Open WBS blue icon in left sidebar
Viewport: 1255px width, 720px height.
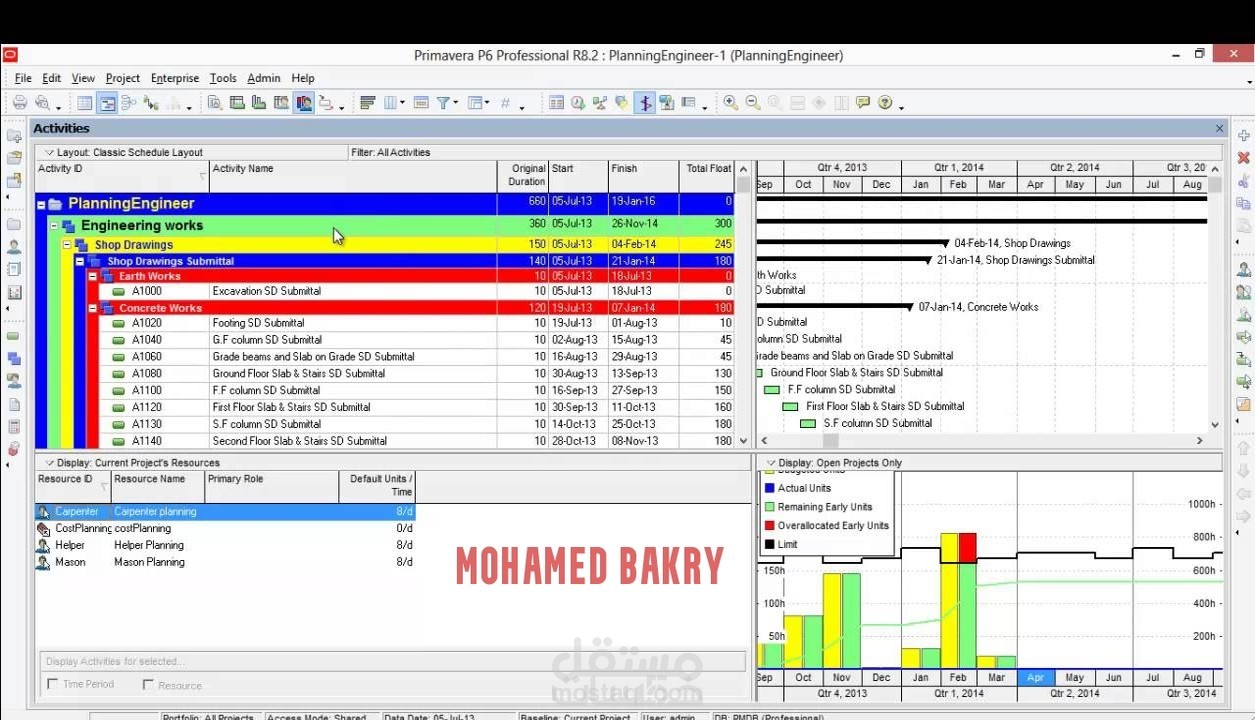(14, 358)
